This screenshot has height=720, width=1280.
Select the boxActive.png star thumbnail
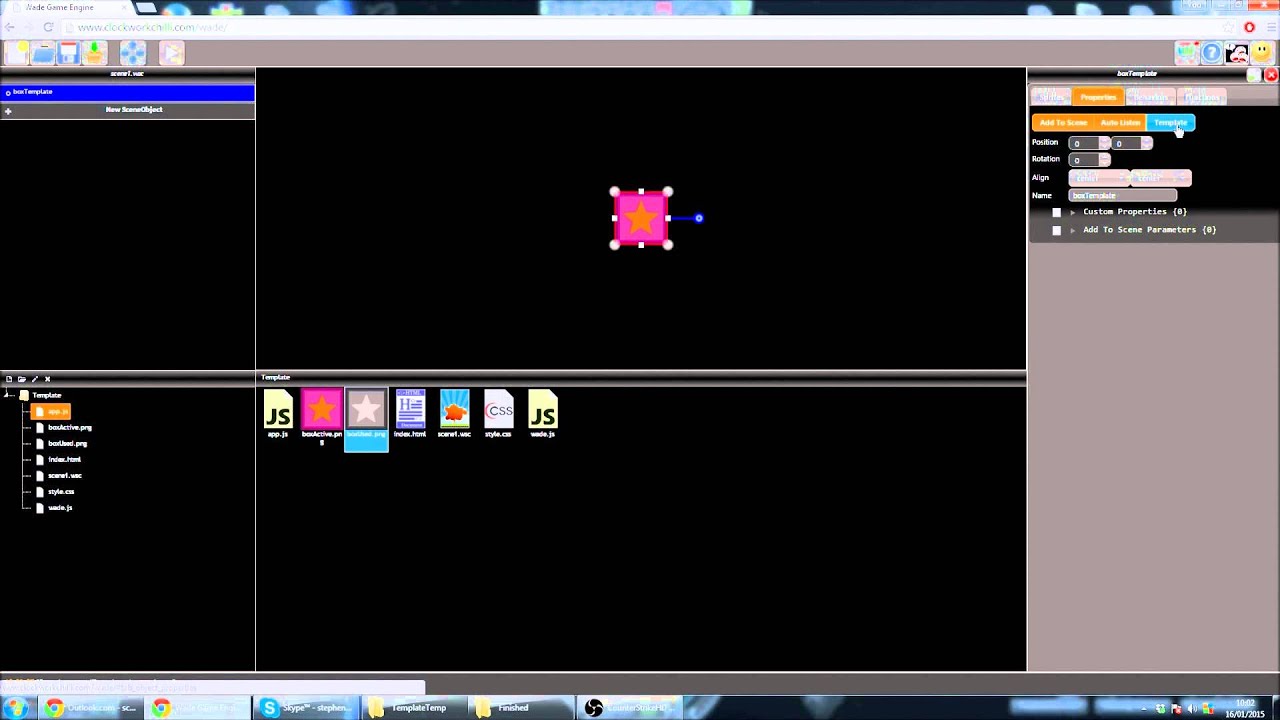(322, 416)
